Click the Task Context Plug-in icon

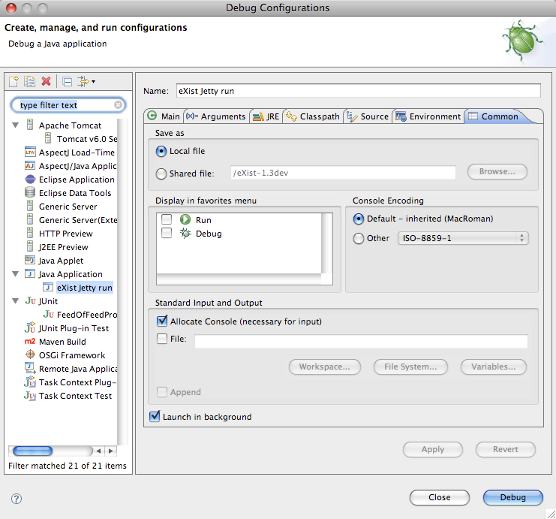click(30, 382)
